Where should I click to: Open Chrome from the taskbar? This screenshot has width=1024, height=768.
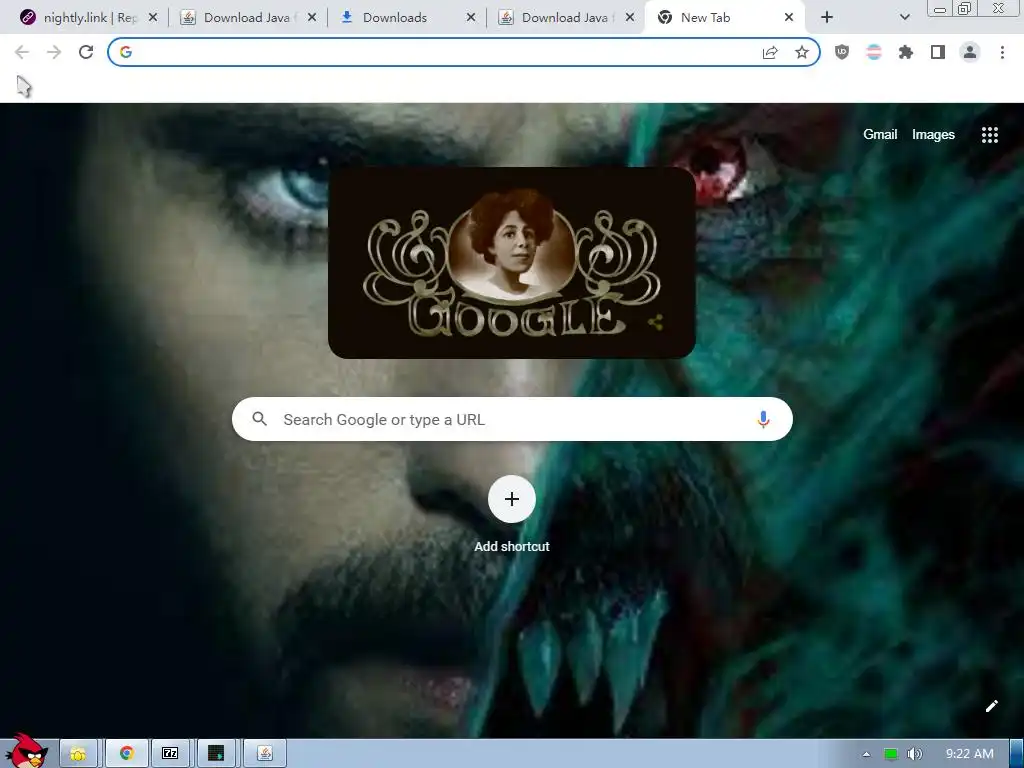(x=127, y=754)
